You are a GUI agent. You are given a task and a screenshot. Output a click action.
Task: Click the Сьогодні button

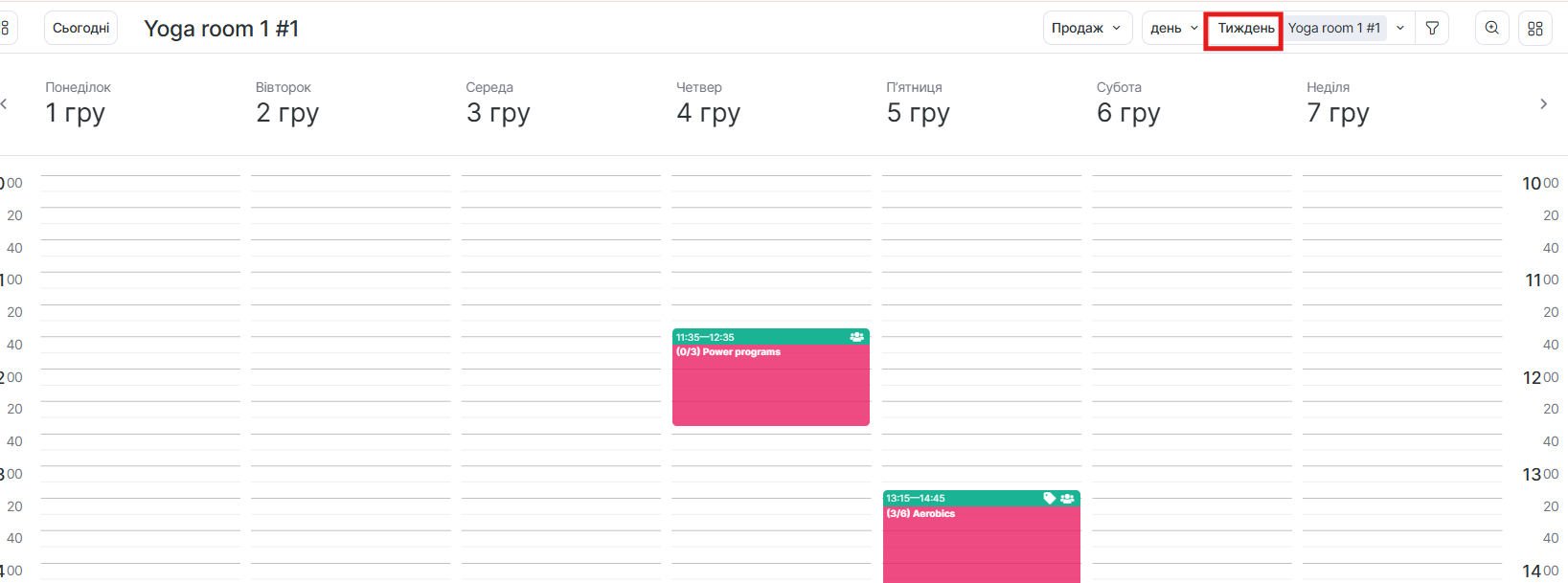(x=80, y=29)
